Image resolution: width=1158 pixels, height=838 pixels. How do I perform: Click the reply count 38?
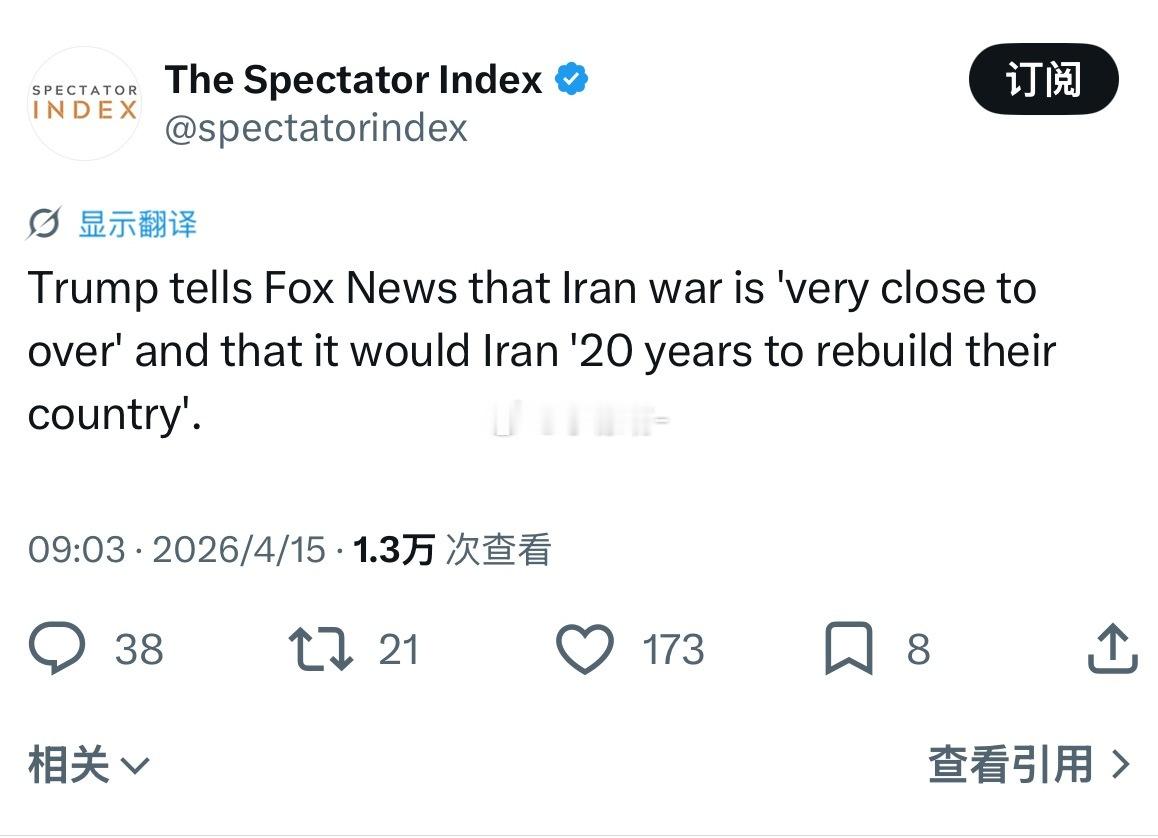[138, 650]
